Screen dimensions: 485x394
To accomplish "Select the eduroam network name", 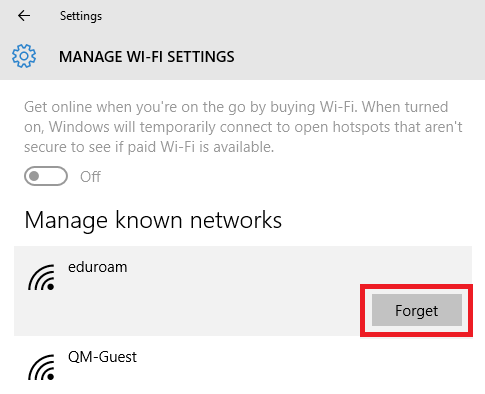I will click(98, 267).
